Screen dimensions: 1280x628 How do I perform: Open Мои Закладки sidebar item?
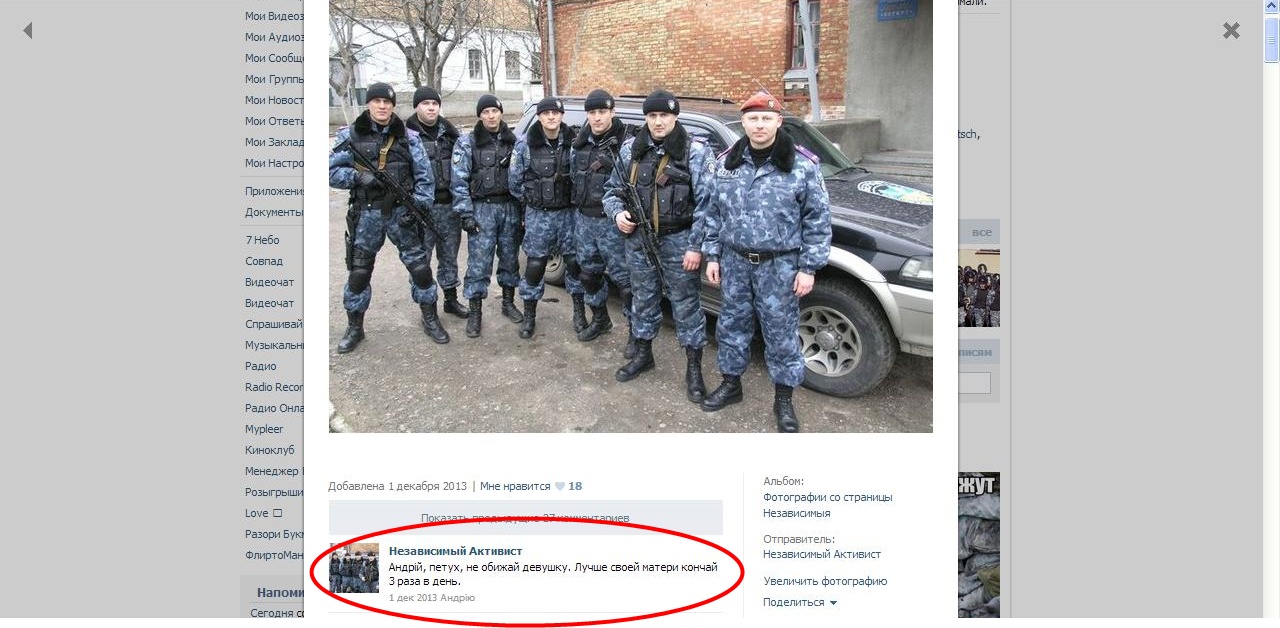274,142
